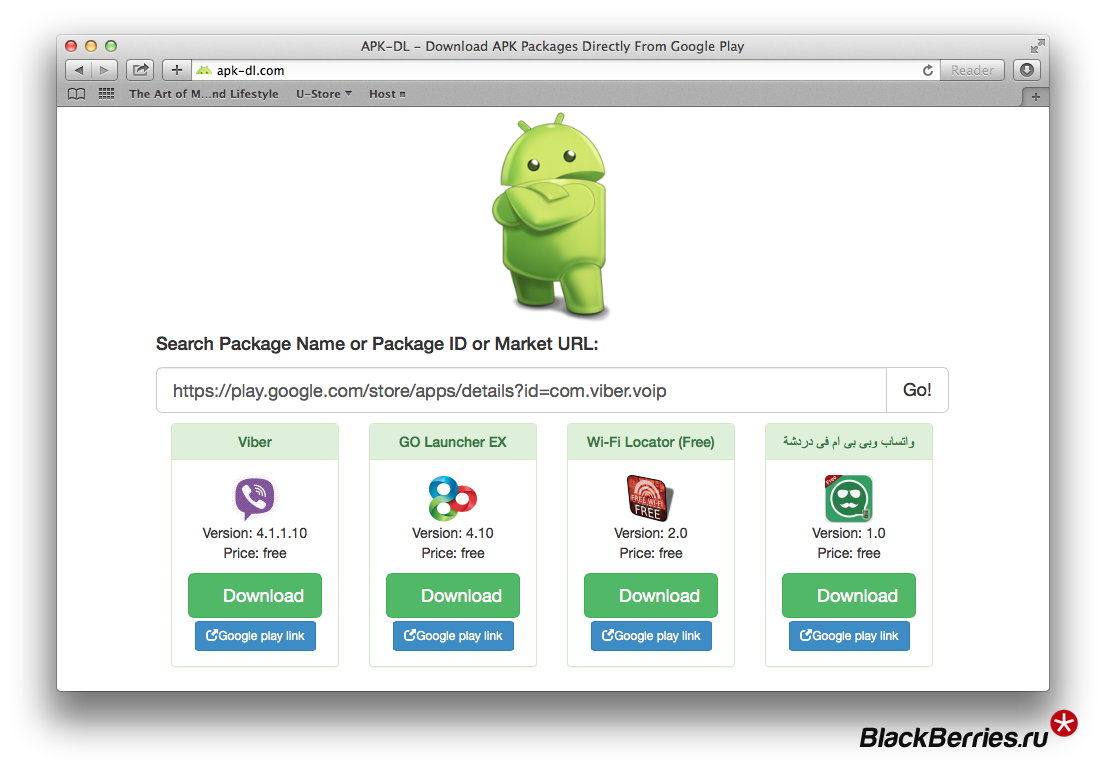1106x770 pixels.
Task: Close the Safari window
Action: (71, 47)
